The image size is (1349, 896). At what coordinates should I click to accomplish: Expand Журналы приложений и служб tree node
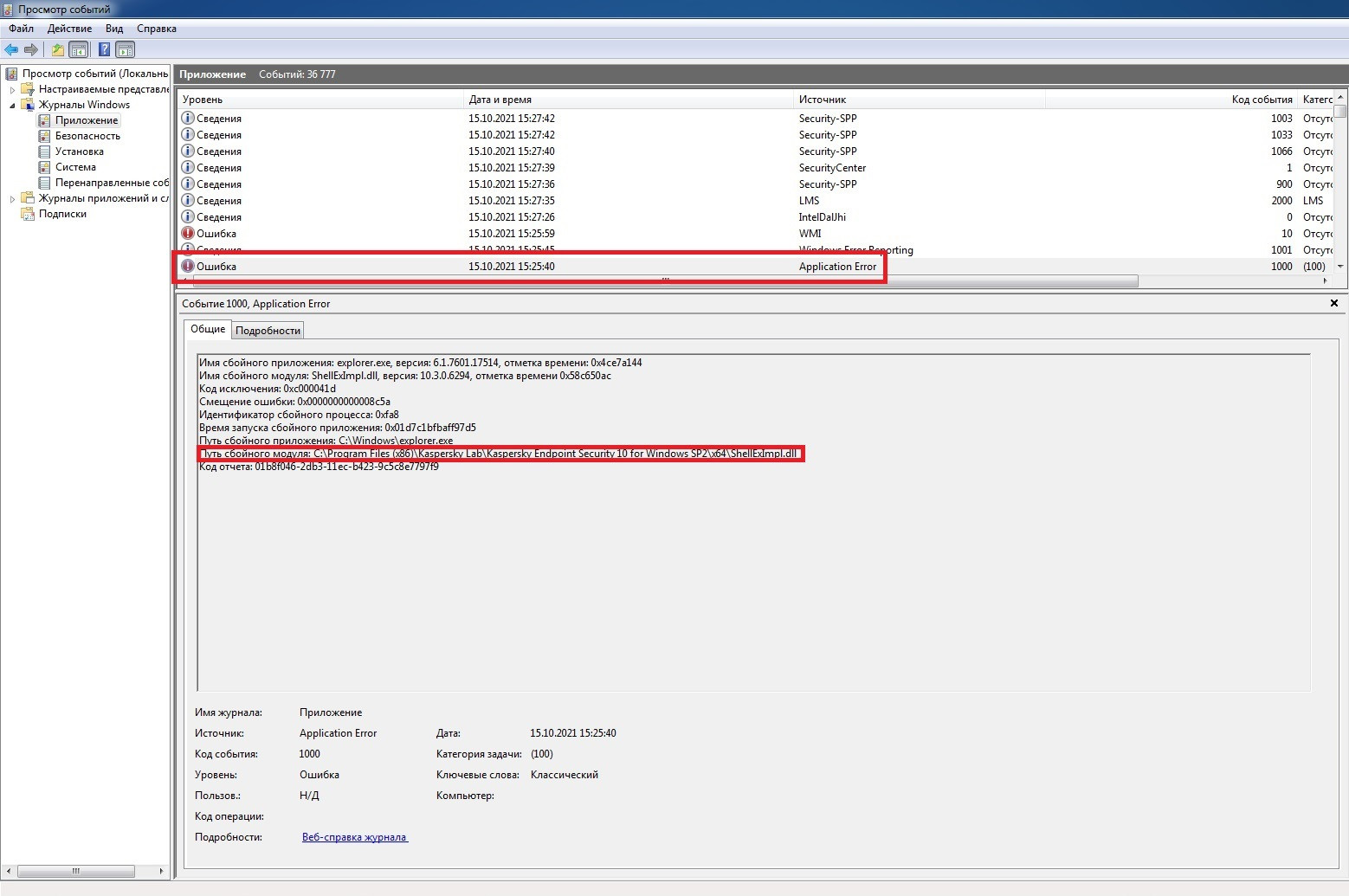(x=12, y=198)
